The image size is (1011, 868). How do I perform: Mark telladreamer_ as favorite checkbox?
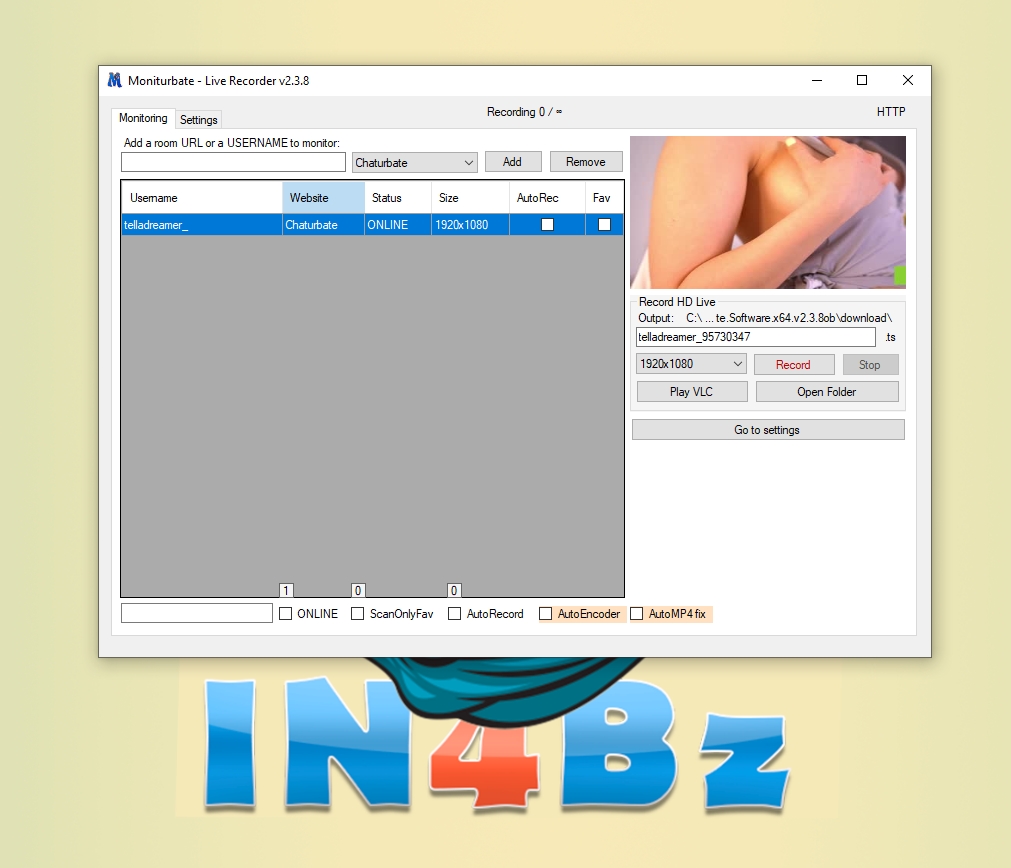(x=604, y=224)
